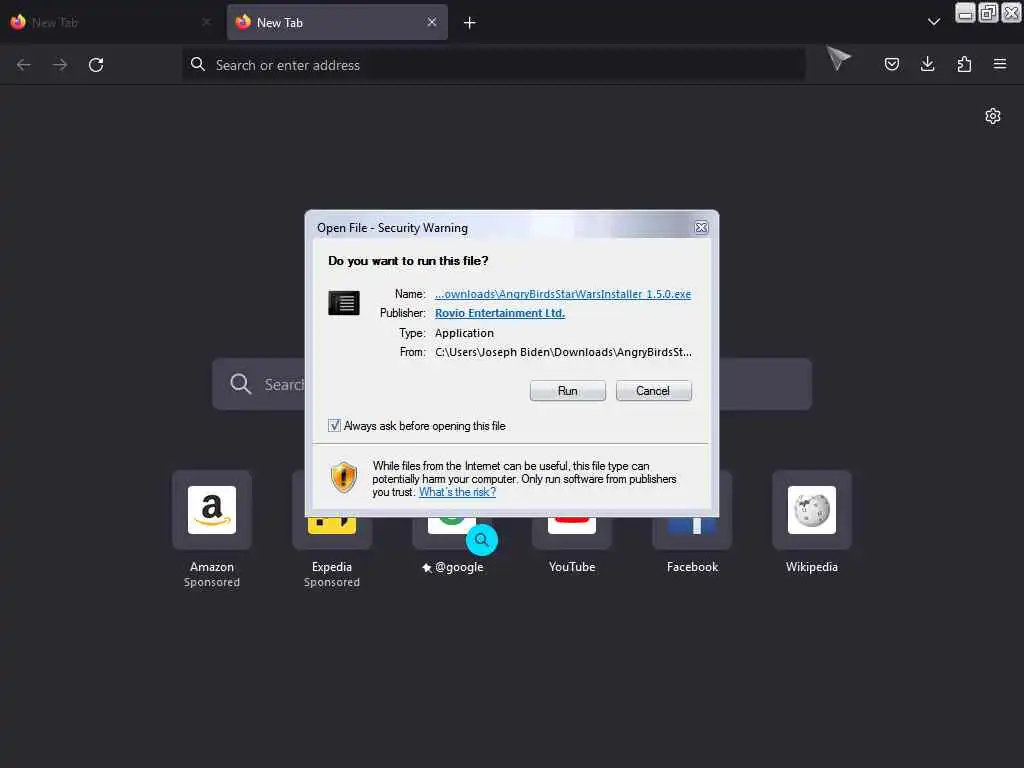Image resolution: width=1024 pixels, height=768 pixels.
Task: Click the magnifier icon in address bar
Action: point(198,64)
